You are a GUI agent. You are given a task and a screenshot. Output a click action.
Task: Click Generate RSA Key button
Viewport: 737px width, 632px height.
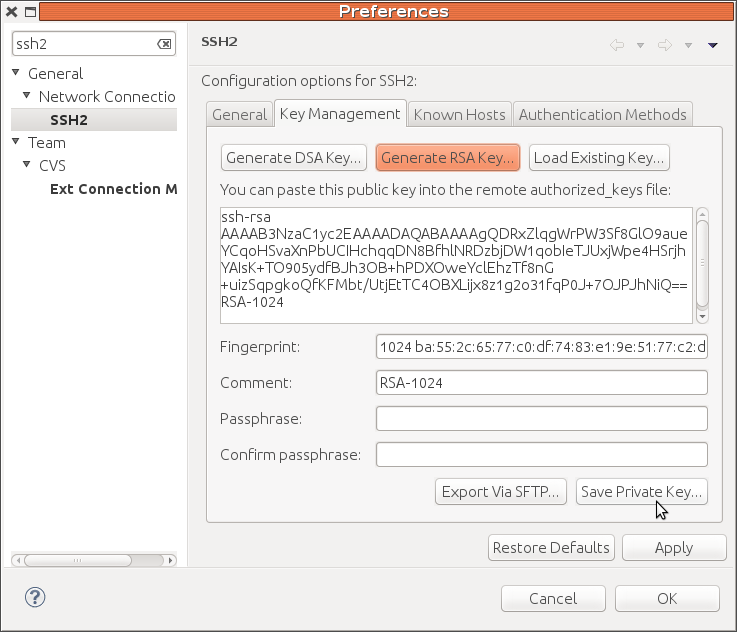point(447,158)
